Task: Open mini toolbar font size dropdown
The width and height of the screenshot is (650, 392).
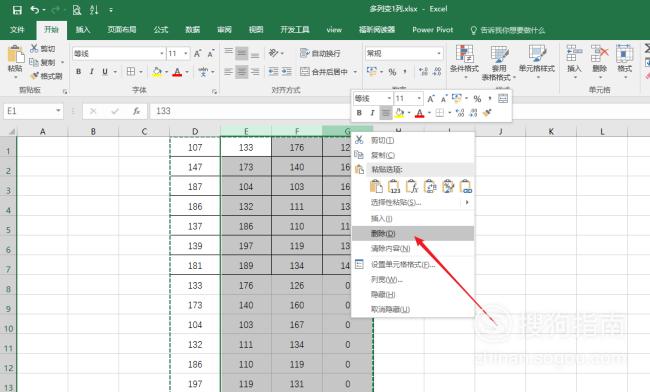Action: coord(419,99)
